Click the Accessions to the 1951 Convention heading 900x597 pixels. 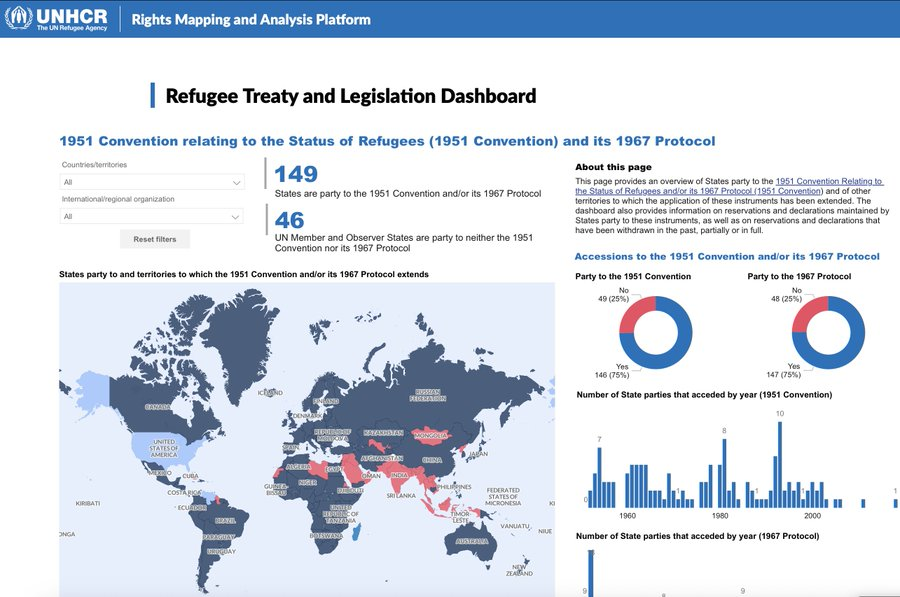coord(727,257)
